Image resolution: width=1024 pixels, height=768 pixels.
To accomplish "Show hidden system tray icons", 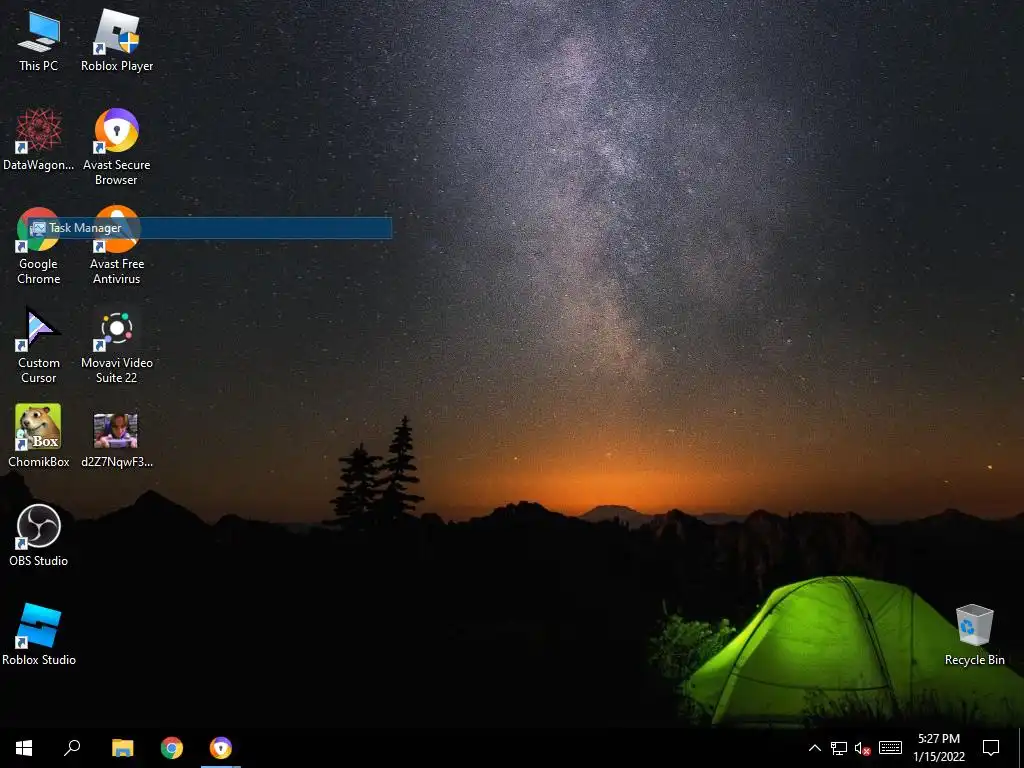I will 815,748.
